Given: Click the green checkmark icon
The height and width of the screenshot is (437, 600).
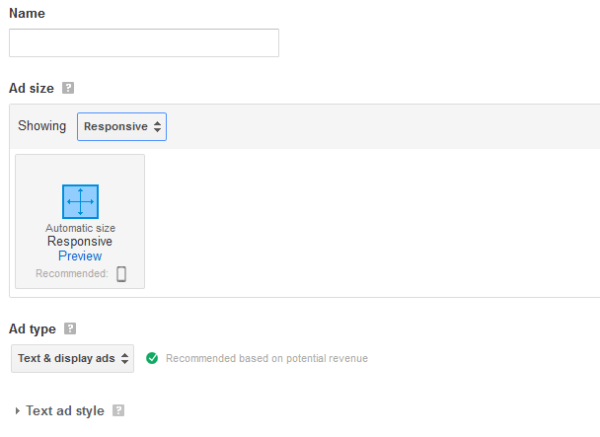Looking at the screenshot, I should [152, 358].
